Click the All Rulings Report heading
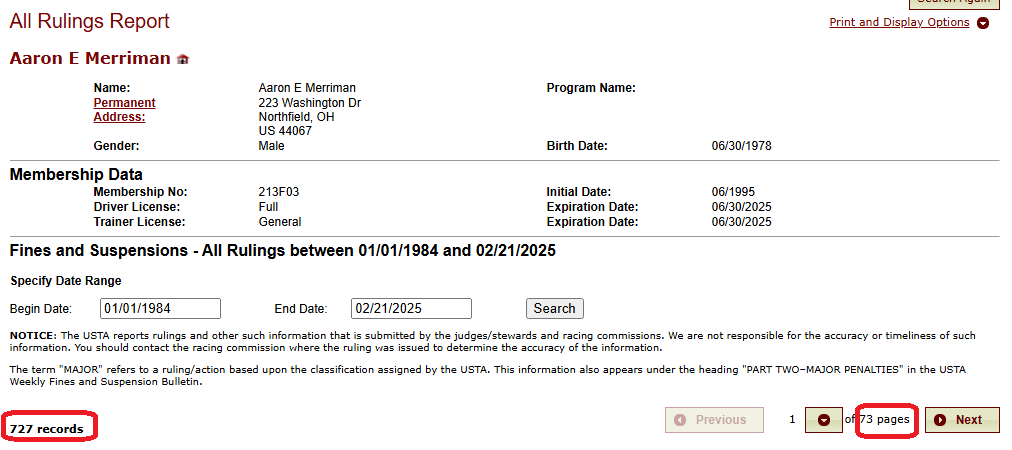Screen dimensions: 1012x450 point(90,21)
